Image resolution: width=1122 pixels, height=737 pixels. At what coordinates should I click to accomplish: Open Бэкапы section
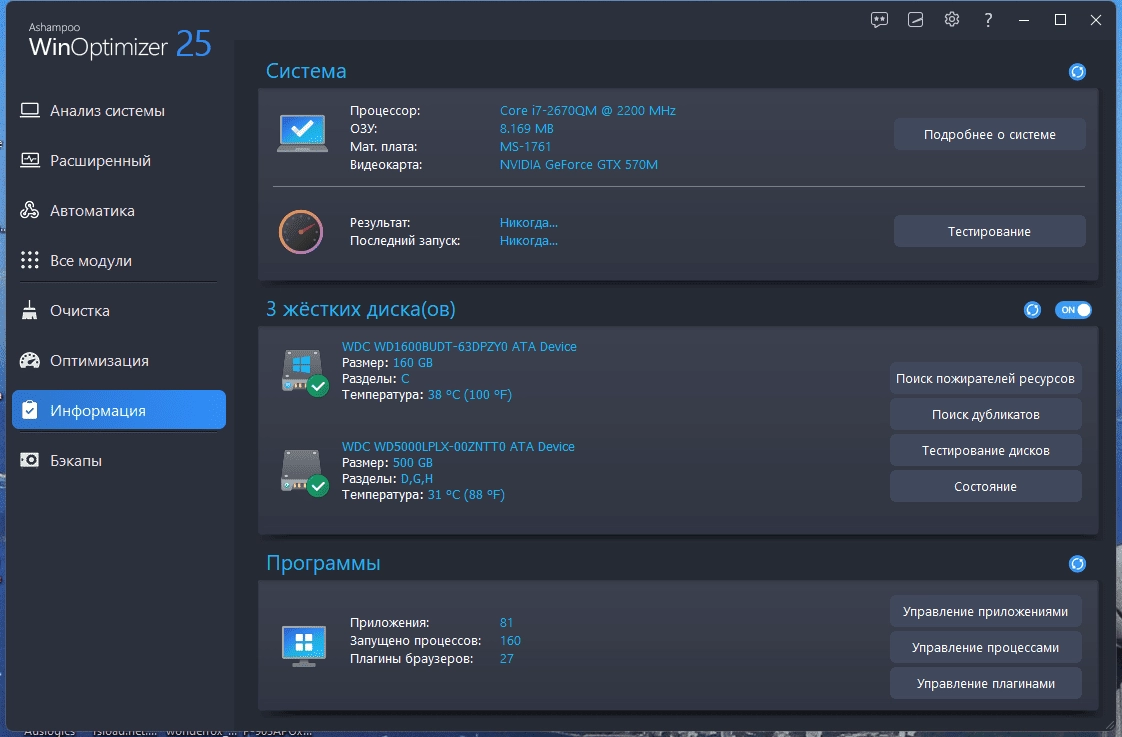[119, 461]
